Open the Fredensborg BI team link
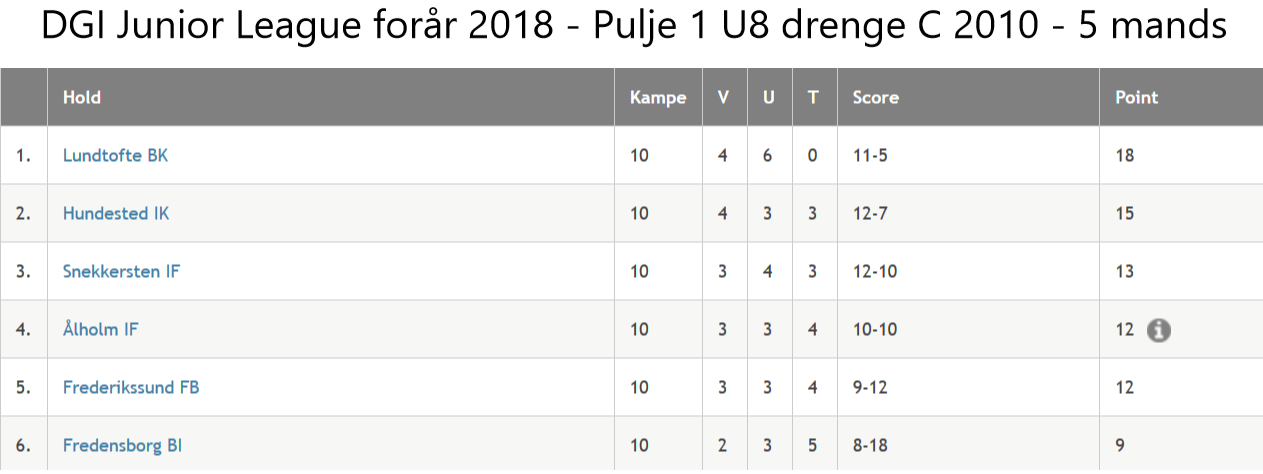The image size is (1263, 474). coord(122,445)
